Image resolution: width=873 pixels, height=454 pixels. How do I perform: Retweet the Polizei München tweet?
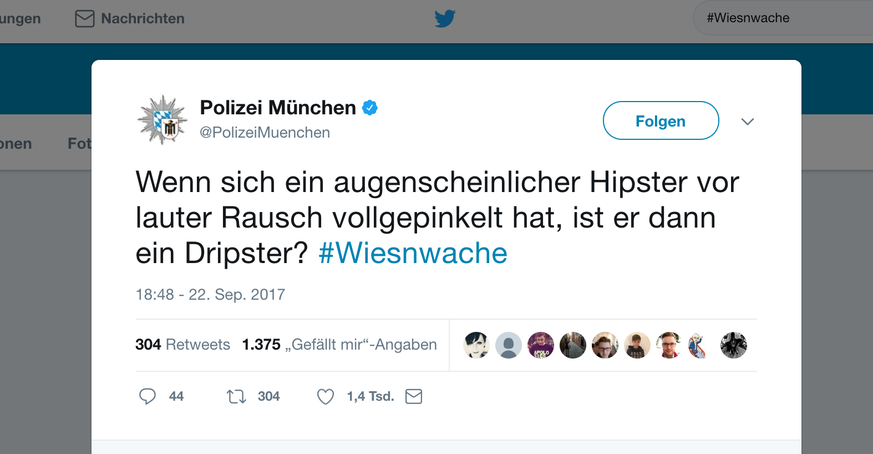[237, 397]
